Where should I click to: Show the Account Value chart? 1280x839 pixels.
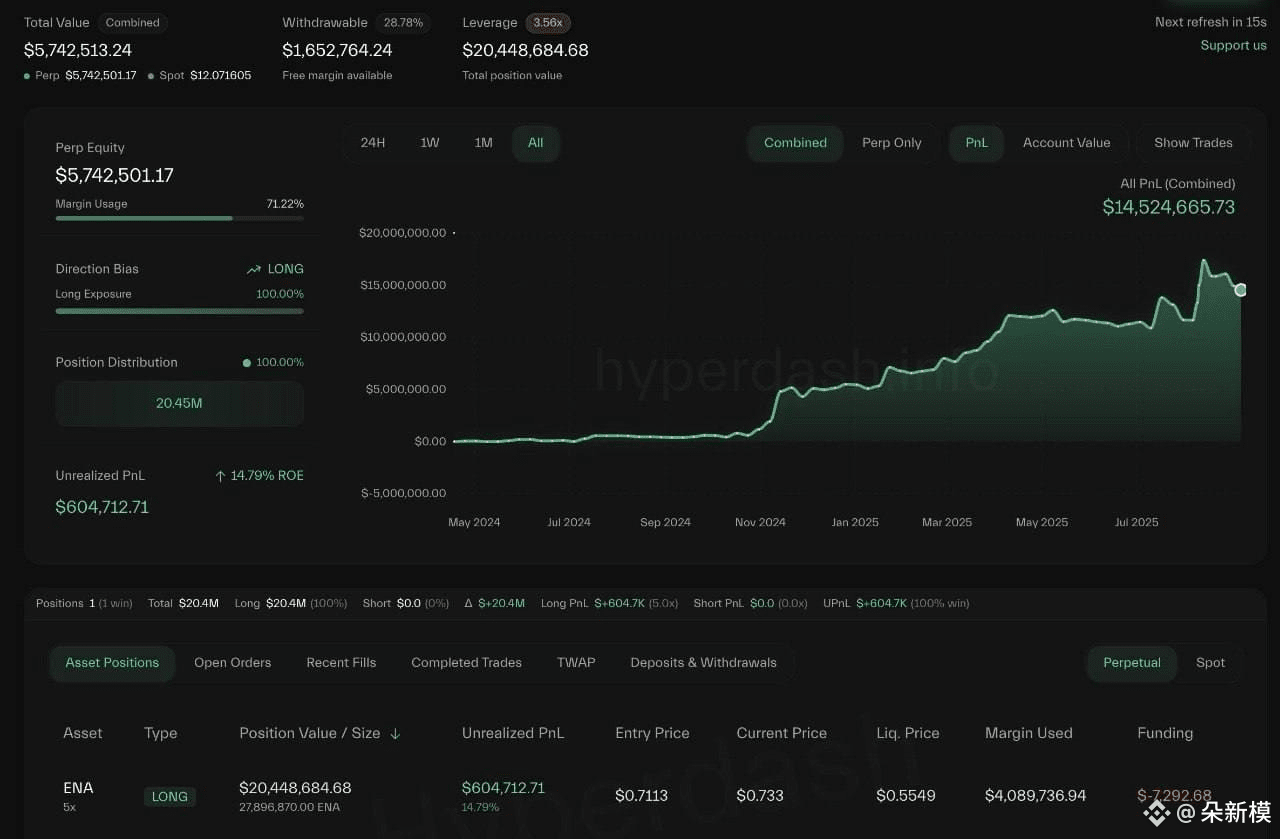click(x=1067, y=143)
